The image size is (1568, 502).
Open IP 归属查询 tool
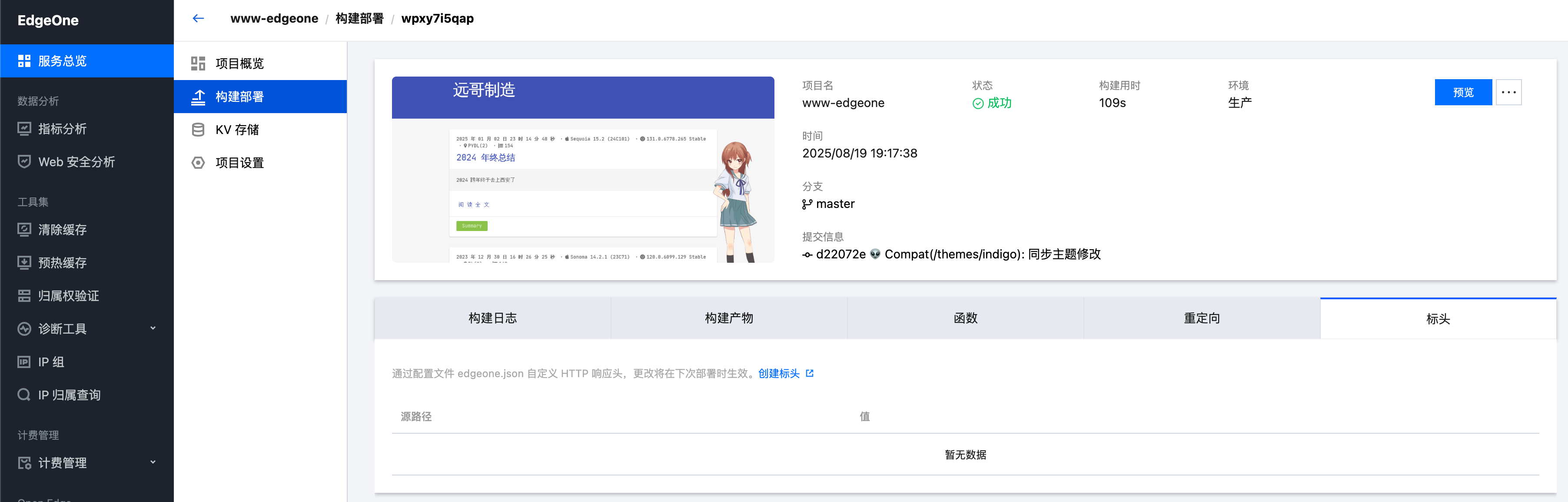[x=69, y=395]
